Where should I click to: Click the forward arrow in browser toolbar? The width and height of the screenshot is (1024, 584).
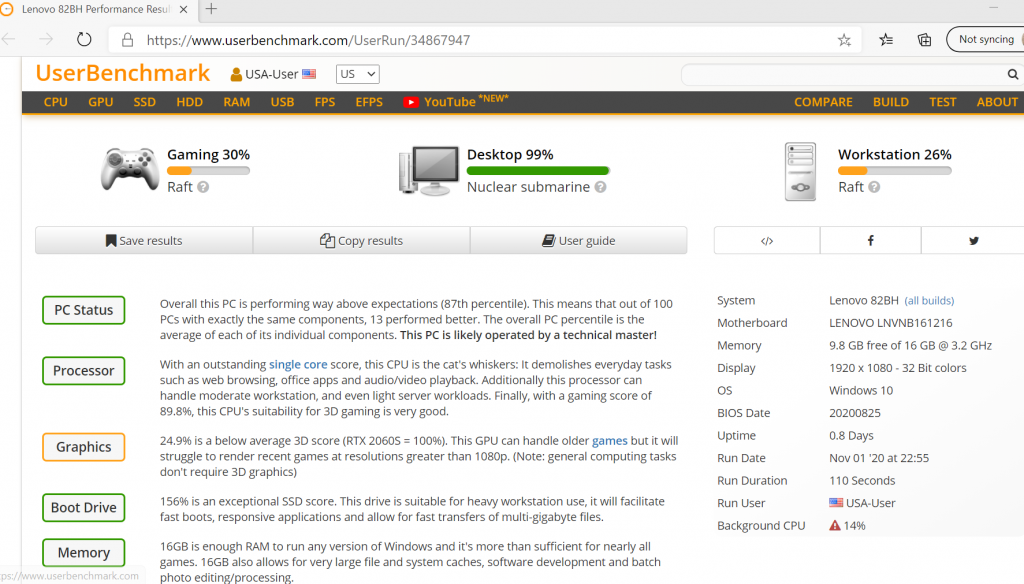(x=46, y=40)
